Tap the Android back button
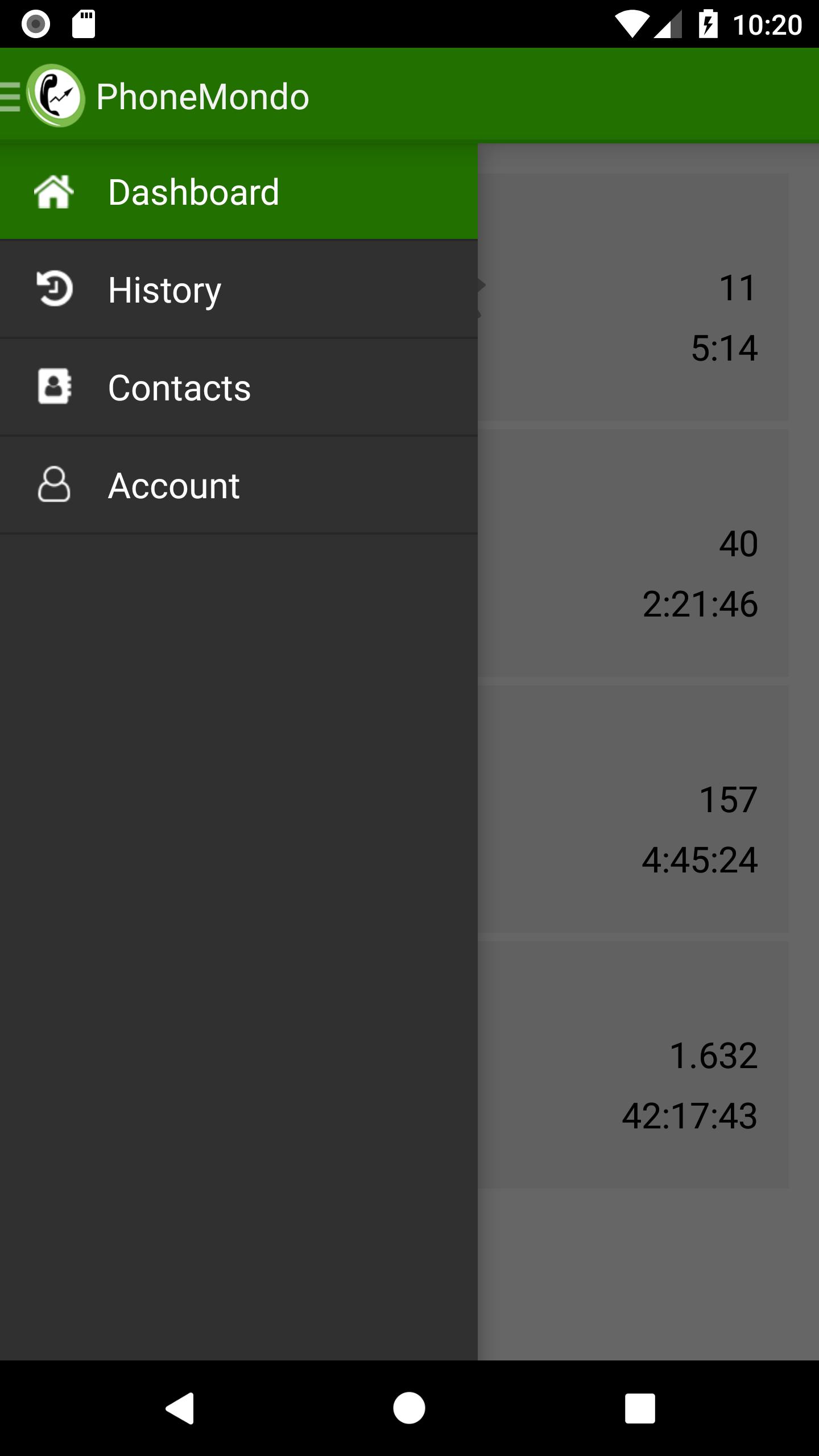This screenshot has width=819, height=1456. pos(180,1408)
